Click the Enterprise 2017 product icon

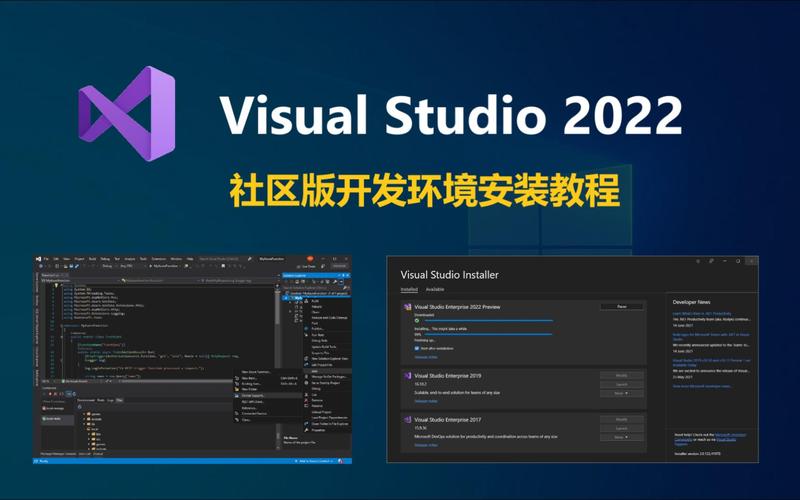click(407, 420)
